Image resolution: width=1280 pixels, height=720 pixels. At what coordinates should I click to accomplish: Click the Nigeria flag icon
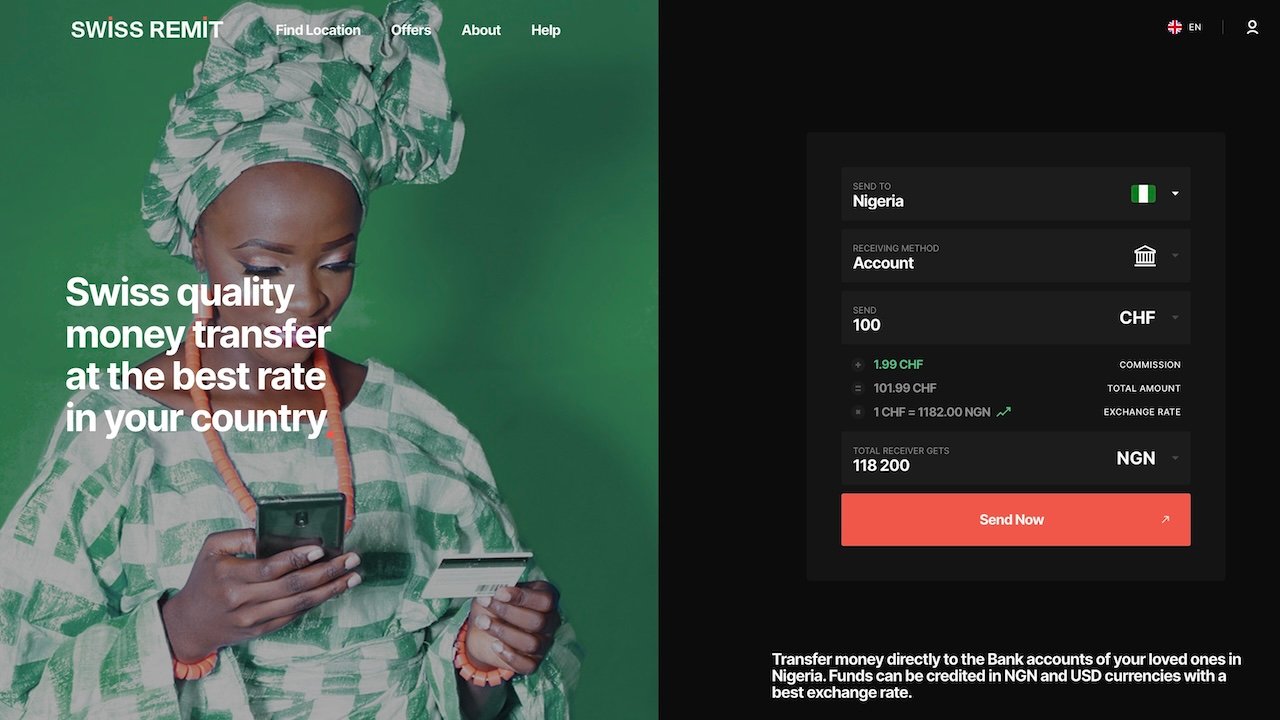tap(1143, 194)
